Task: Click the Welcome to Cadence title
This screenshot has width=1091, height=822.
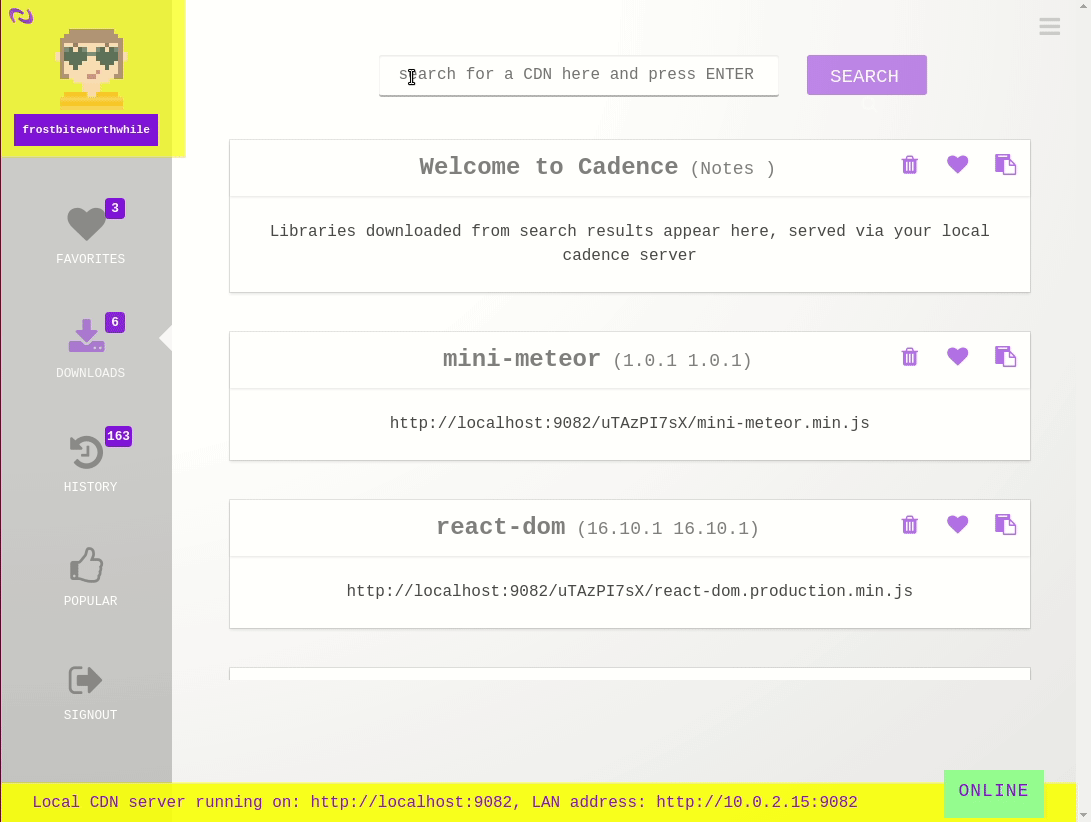Action: [548, 167]
